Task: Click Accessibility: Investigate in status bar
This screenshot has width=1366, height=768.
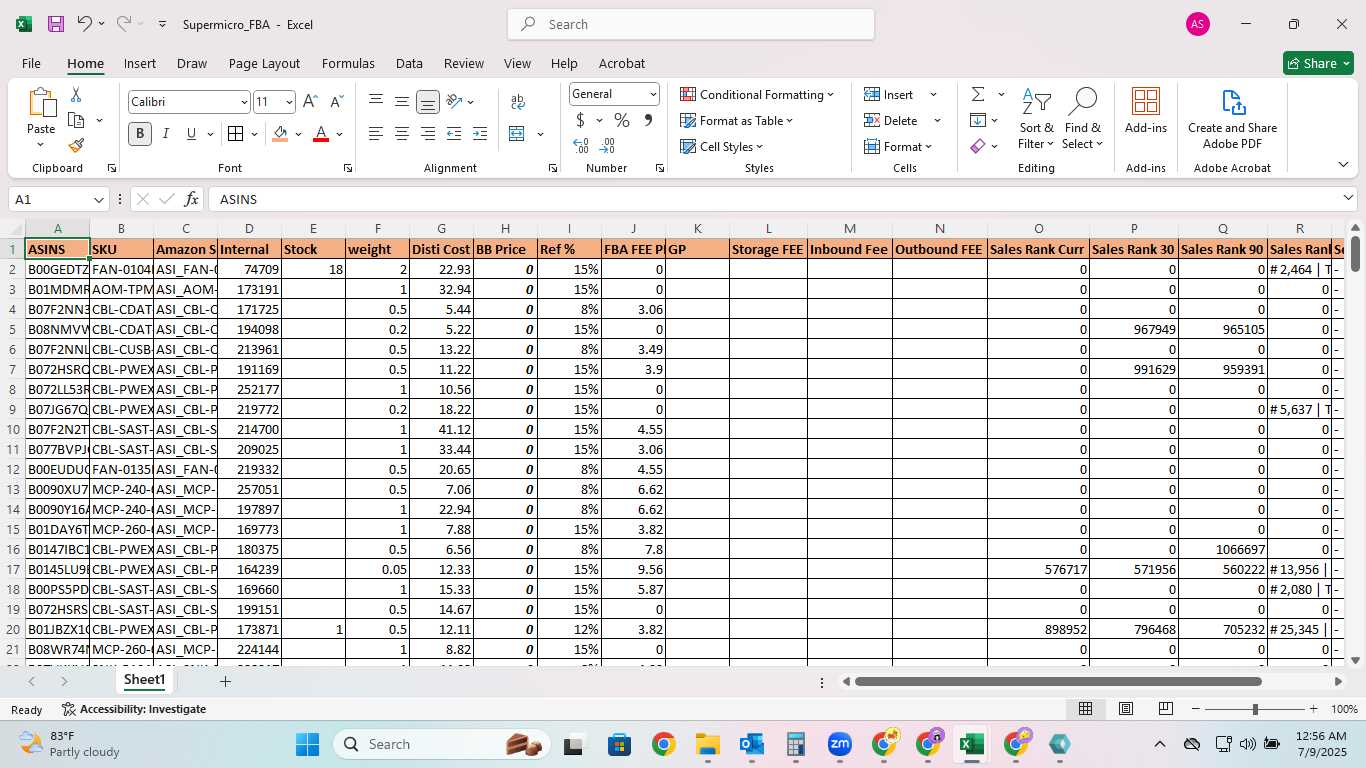Action: 134,709
